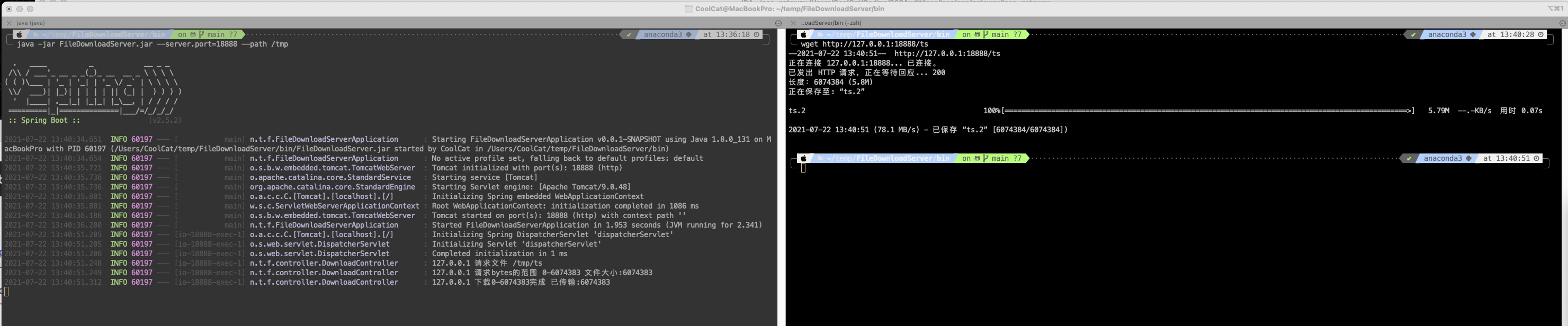The height and width of the screenshot is (326, 1568).
Task: Click the 'Starting Servlet engine' log line
Action: pos(531,187)
